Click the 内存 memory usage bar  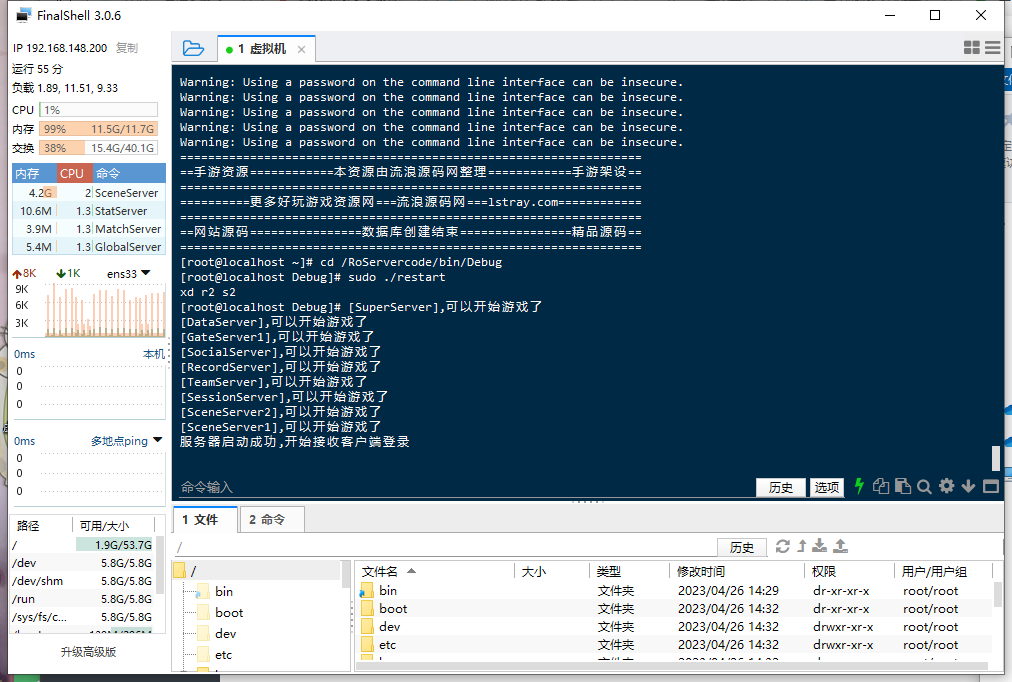pos(98,129)
